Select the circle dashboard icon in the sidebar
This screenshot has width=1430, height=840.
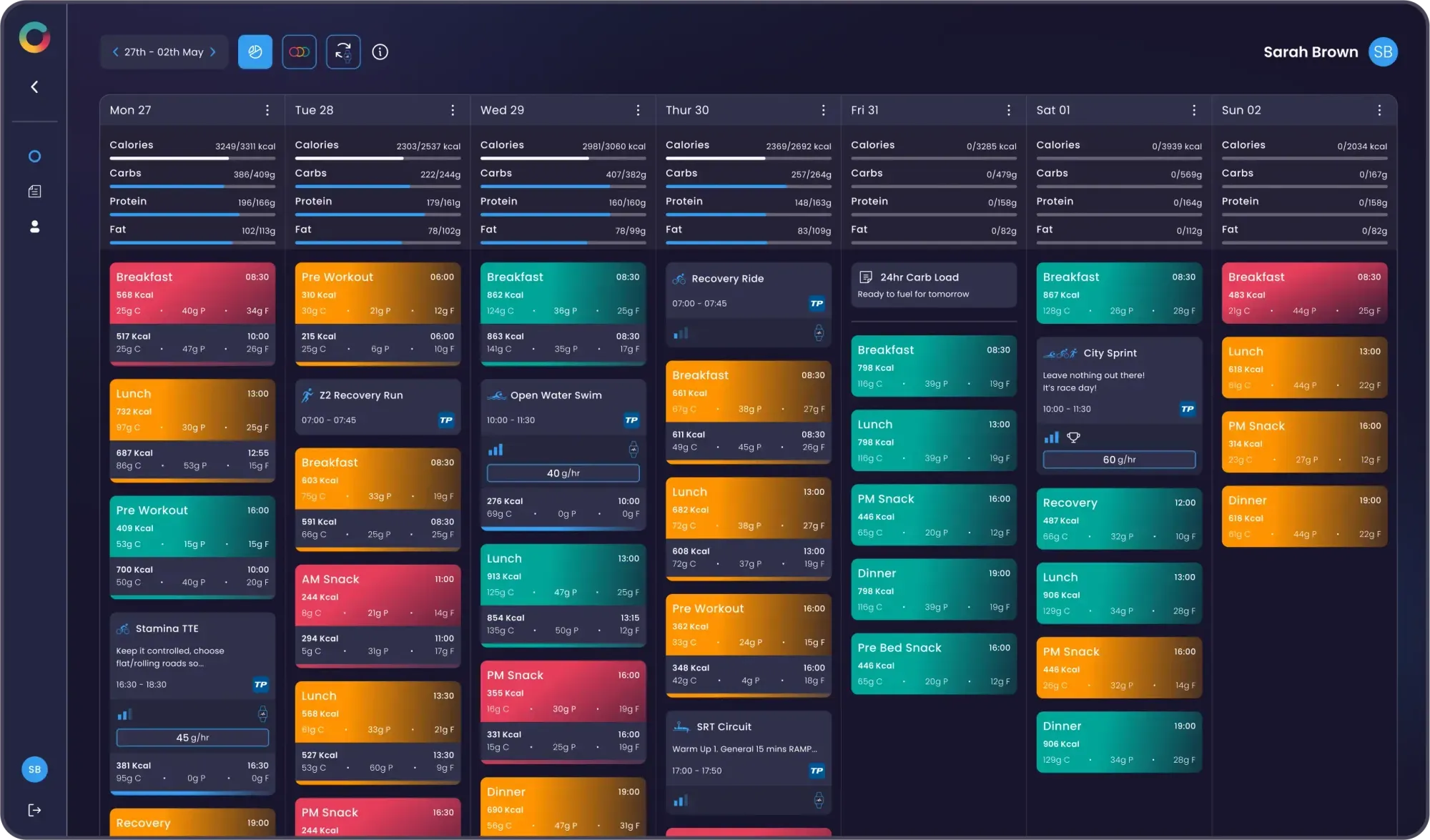point(34,156)
